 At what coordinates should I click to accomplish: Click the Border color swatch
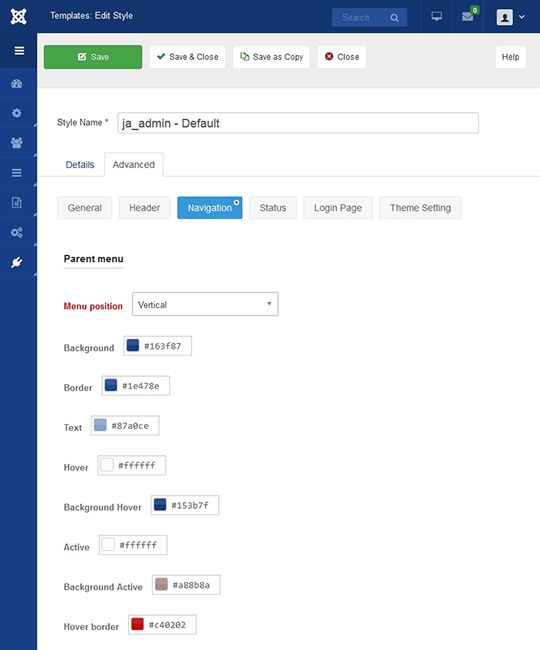[x=111, y=385]
